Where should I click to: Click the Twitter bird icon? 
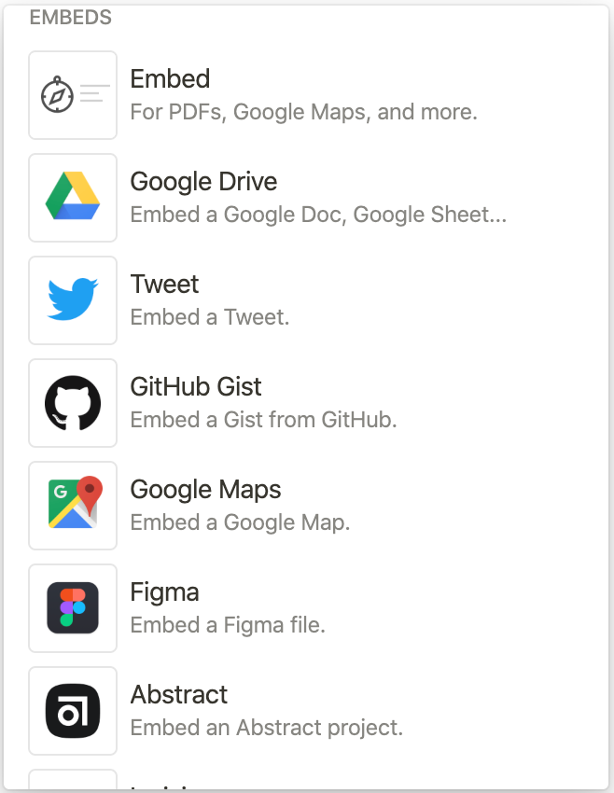click(73, 299)
